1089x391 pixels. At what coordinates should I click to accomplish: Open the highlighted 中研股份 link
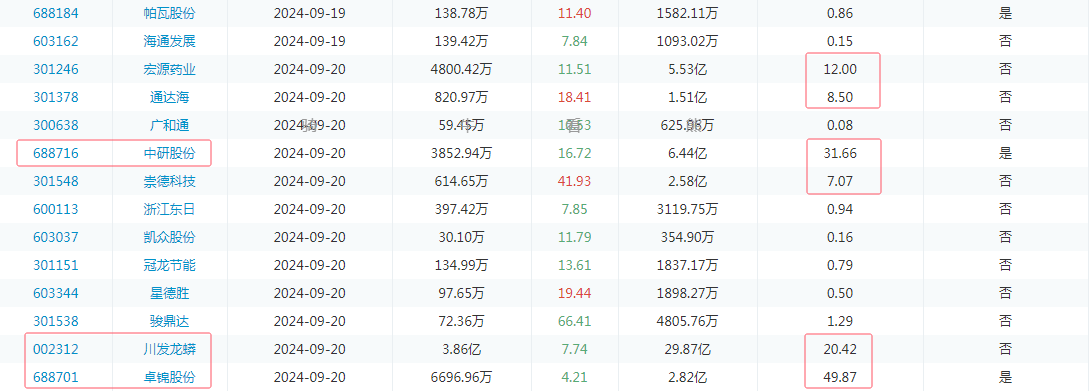170,153
